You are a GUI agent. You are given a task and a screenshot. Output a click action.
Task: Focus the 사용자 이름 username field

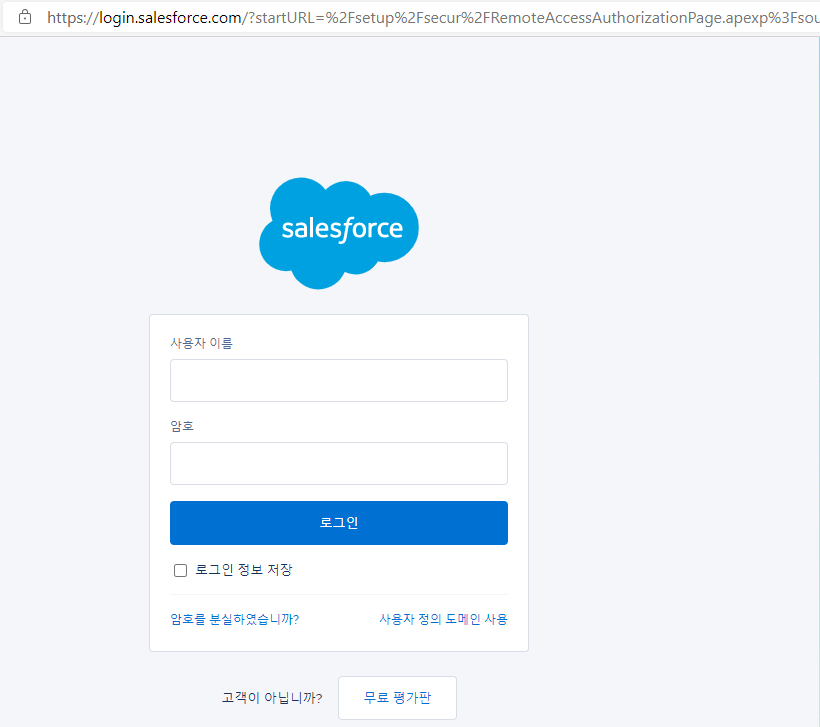339,380
